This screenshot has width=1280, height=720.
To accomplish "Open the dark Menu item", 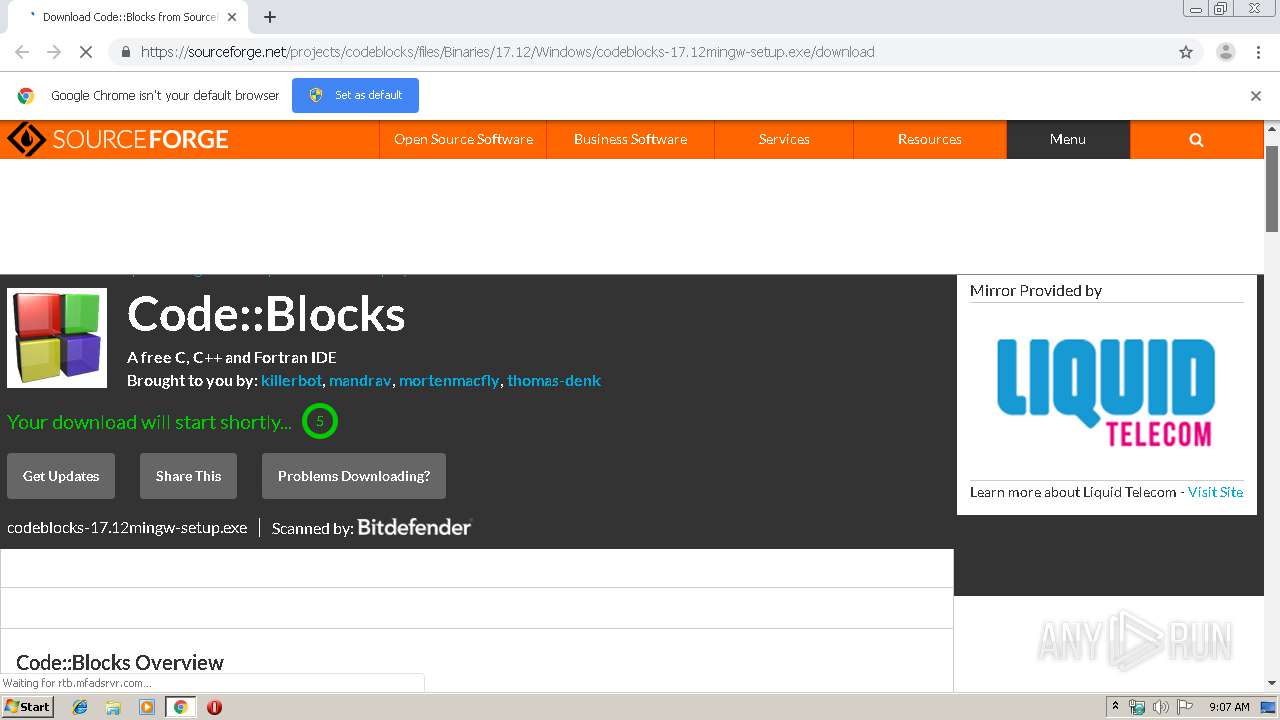I will [x=1067, y=140].
